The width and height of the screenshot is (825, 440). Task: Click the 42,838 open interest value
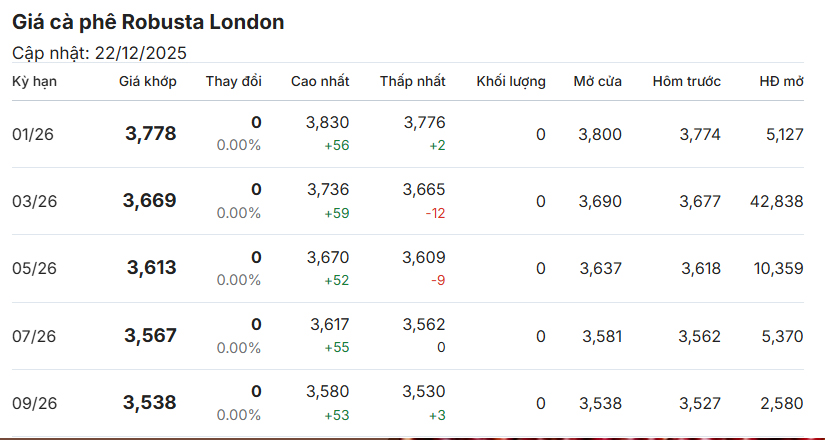pos(776,201)
